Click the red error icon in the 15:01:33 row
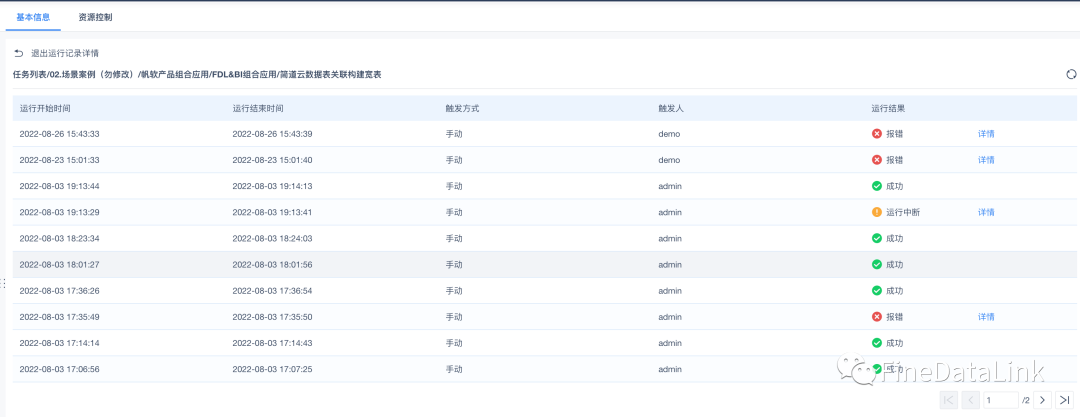This screenshot has width=1080, height=417. tap(877, 160)
